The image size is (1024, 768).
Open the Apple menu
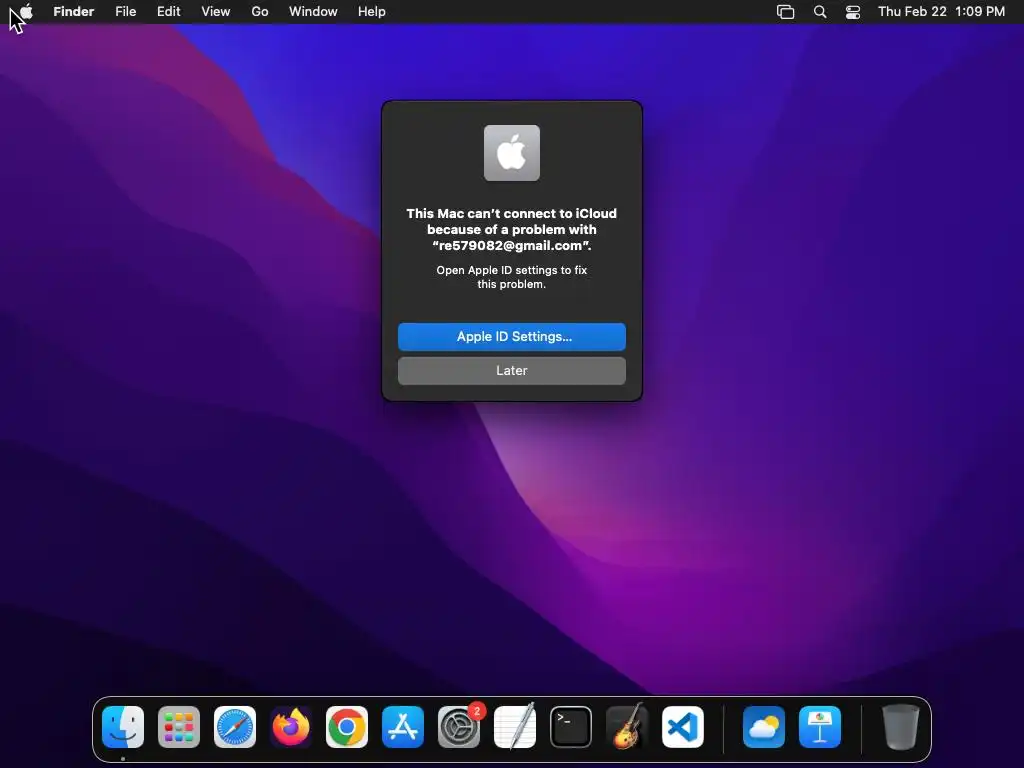tap(26, 11)
